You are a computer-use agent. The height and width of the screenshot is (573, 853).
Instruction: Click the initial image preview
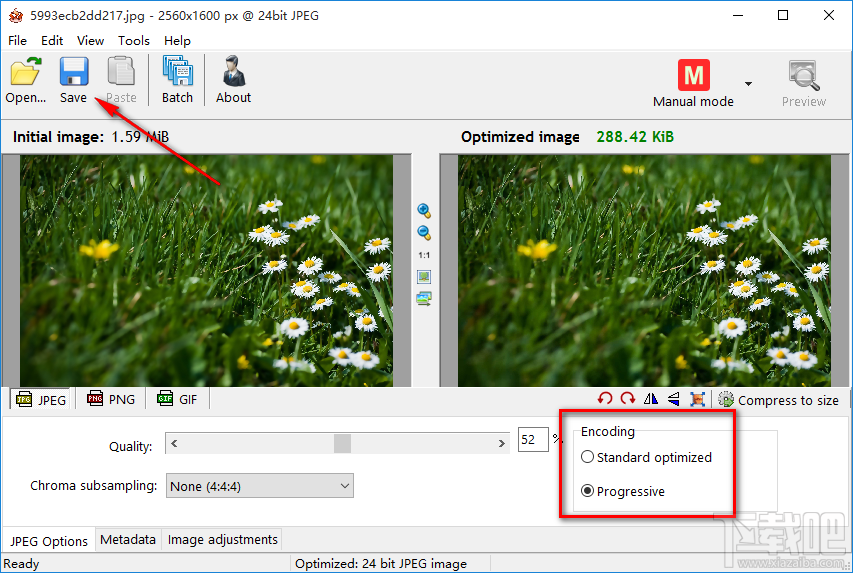207,270
